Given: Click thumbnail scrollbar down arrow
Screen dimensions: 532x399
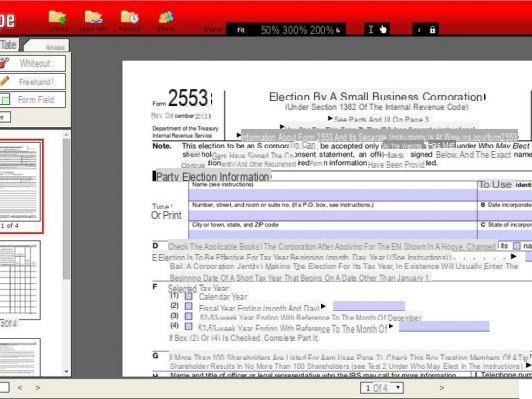Looking at the screenshot, I should pos(66,372).
